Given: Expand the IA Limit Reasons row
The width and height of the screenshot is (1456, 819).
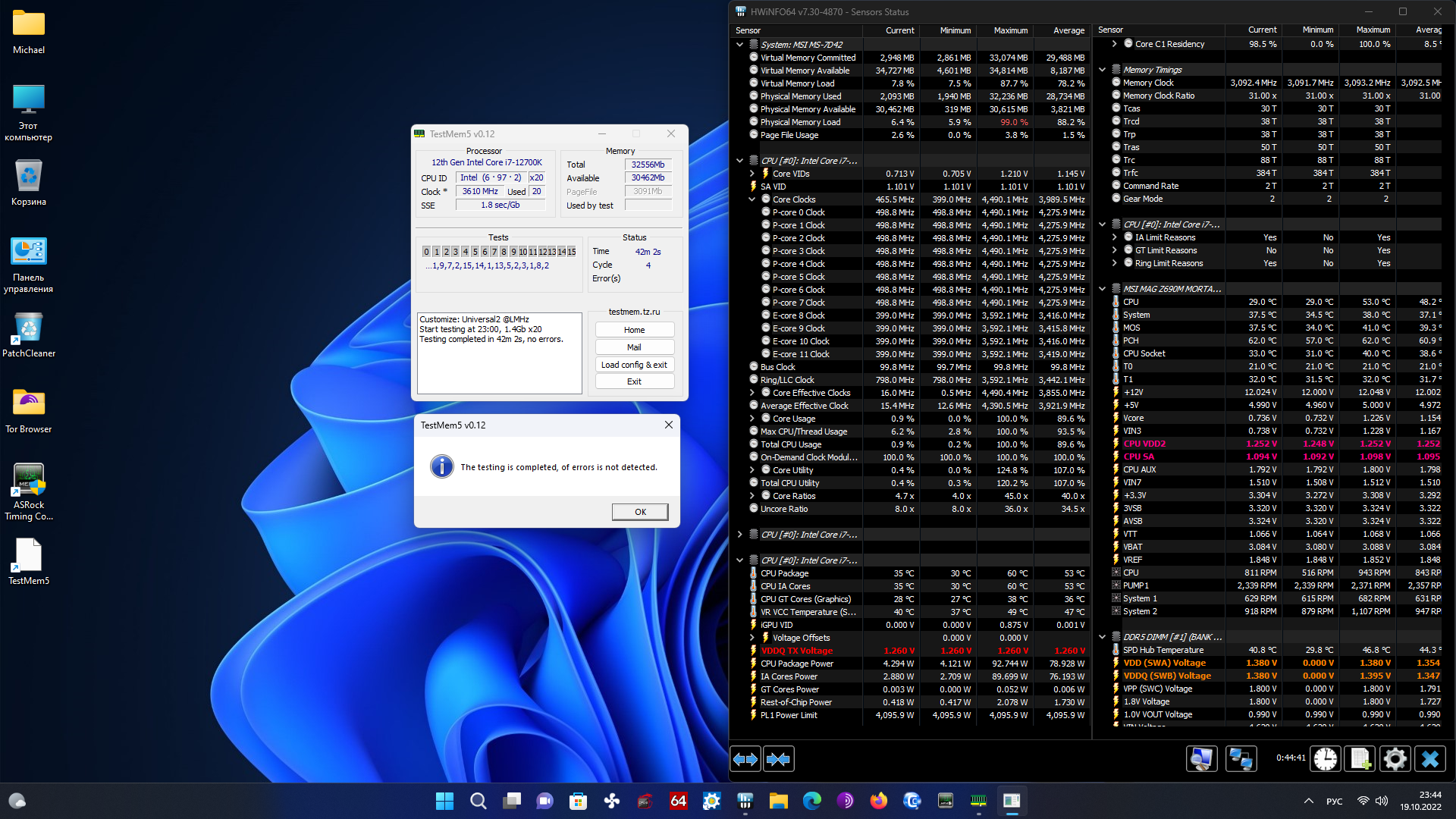Looking at the screenshot, I should pyautogui.click(x=1115, y=237).
